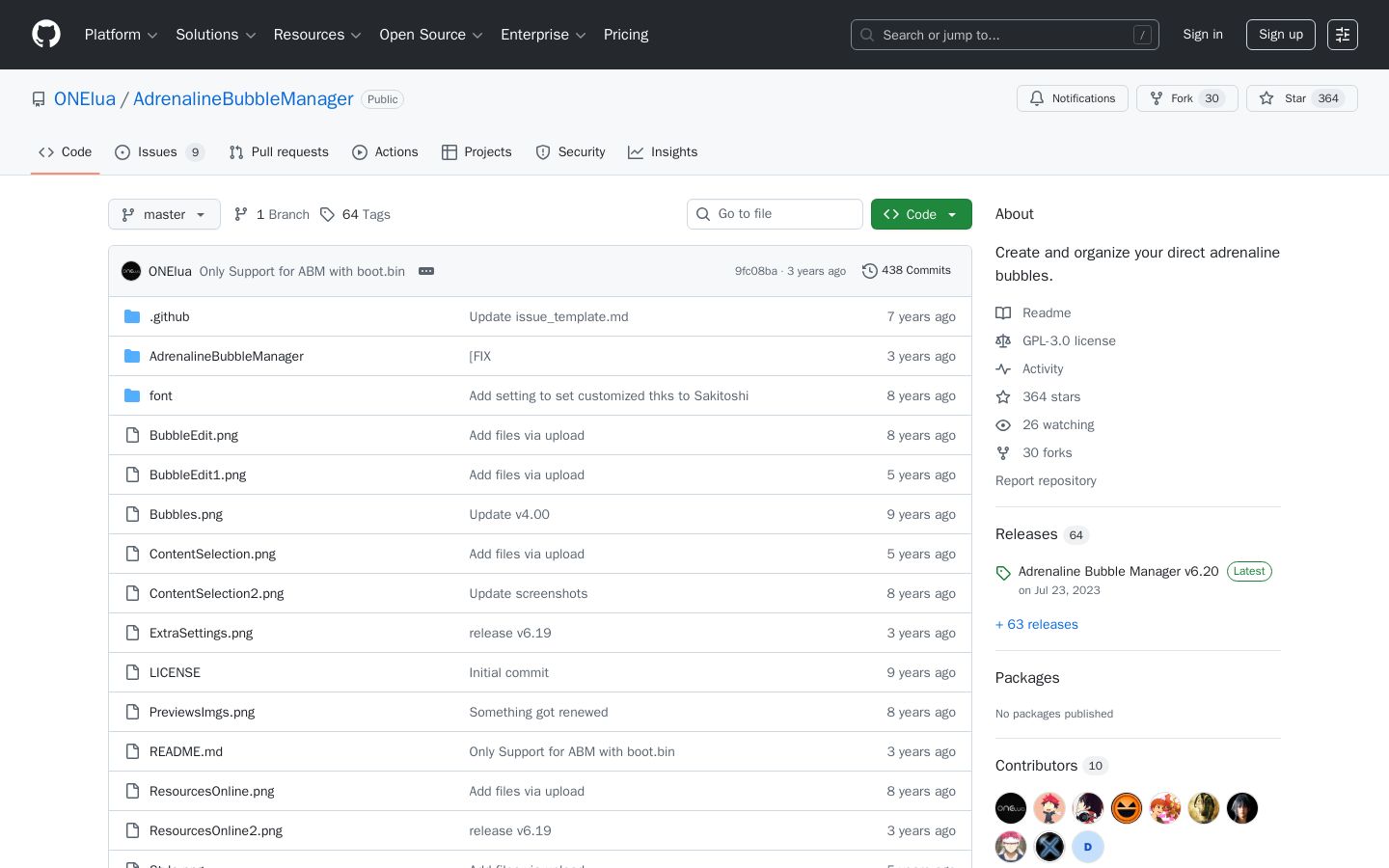Click the bell icon in Notifications button
Image resolution: width=1389 pixels, height=868 pixels.
1037,98
